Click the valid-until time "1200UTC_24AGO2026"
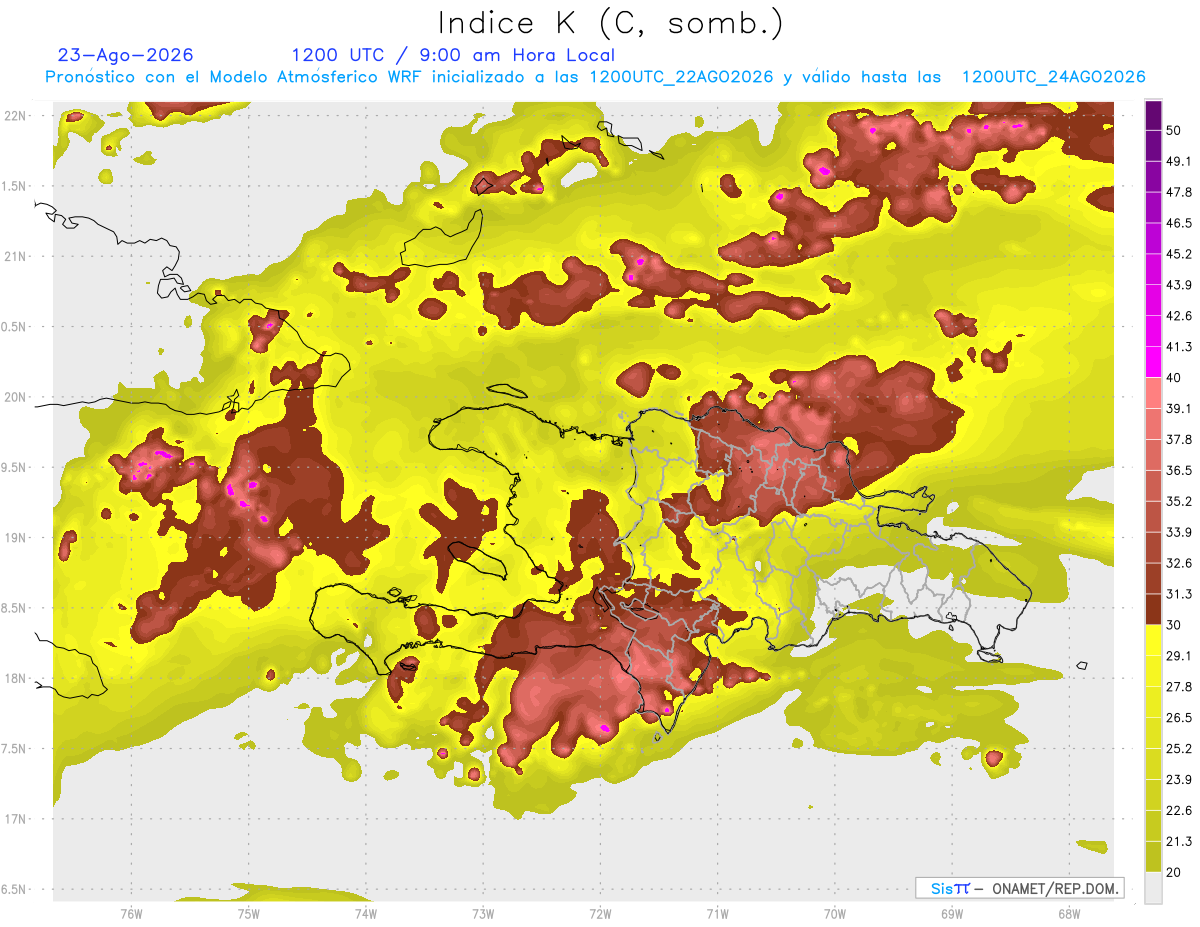 1053,77
